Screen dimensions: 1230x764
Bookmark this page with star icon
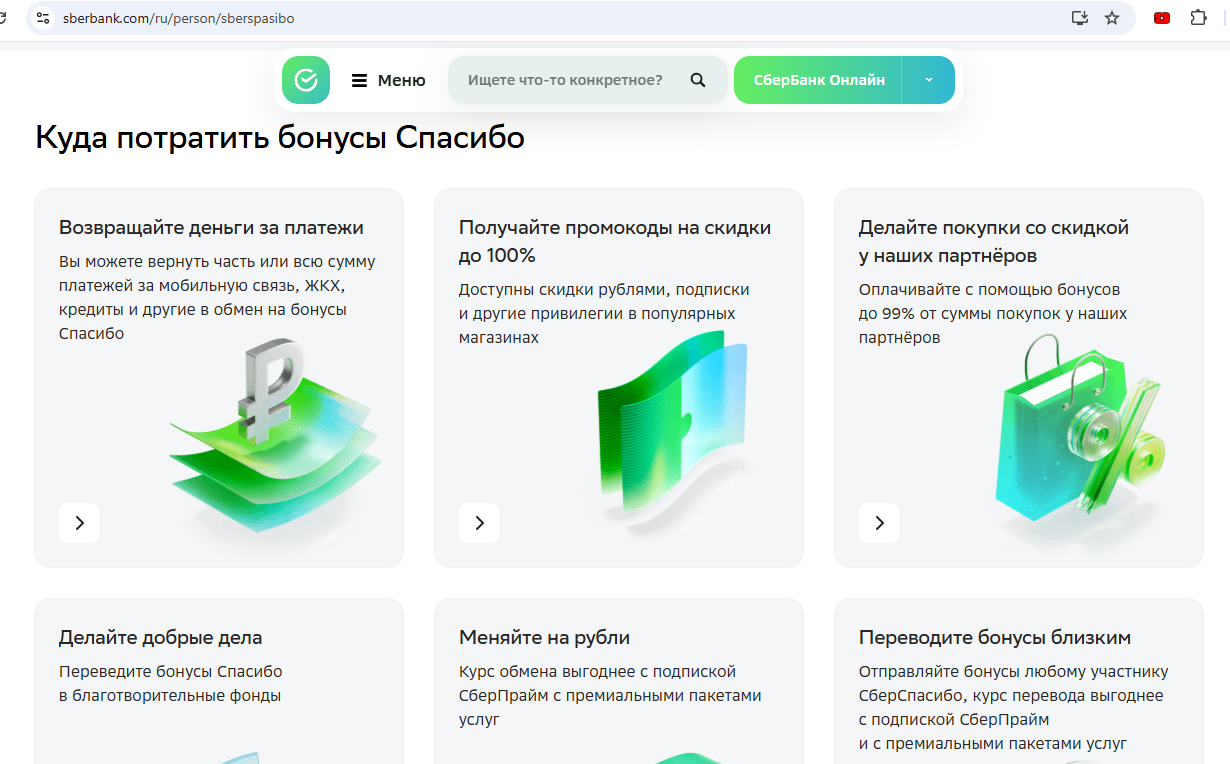click(x=1112, y=18)
